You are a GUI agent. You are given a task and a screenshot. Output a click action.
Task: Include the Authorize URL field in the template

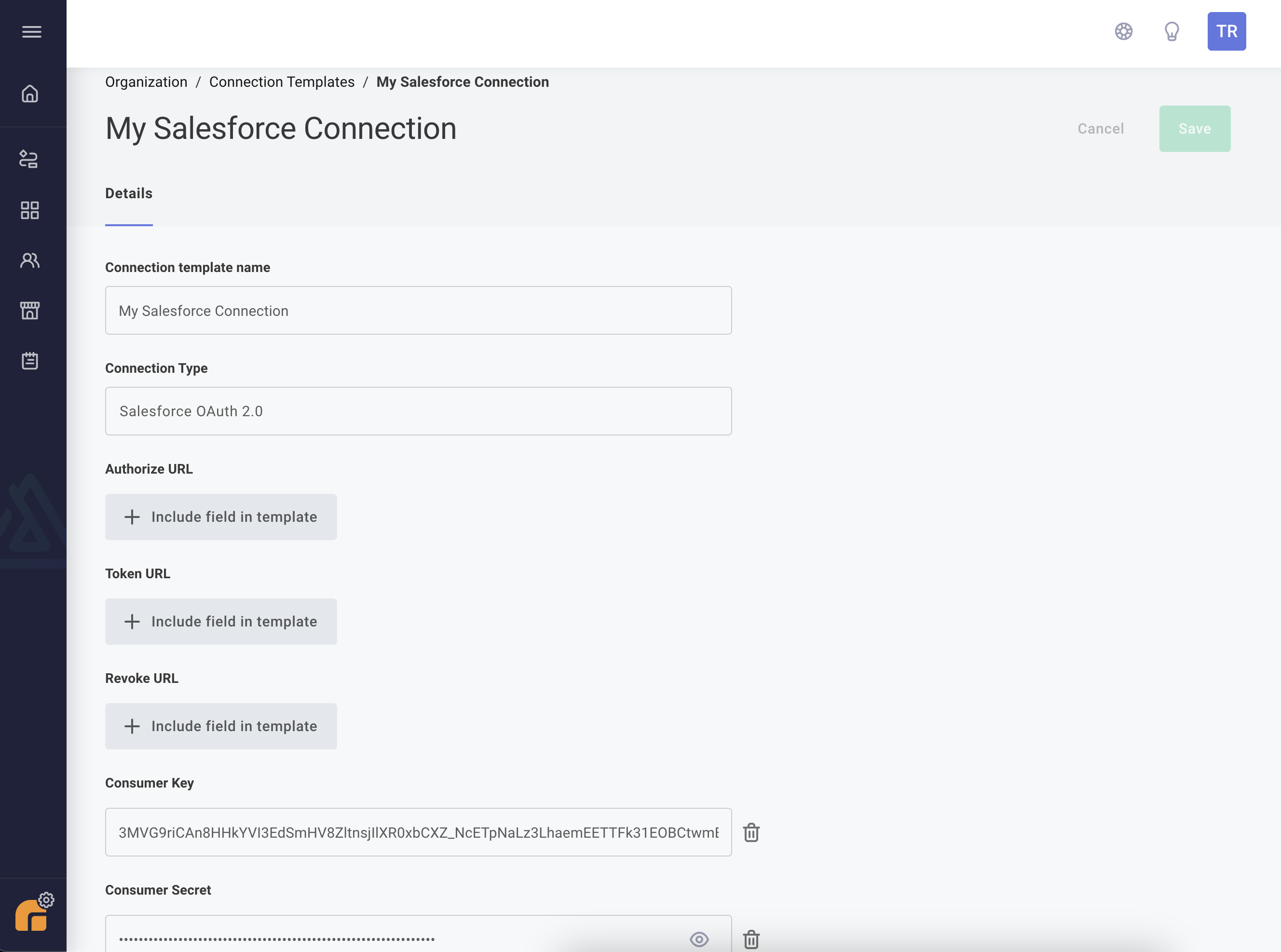[221, 517]
